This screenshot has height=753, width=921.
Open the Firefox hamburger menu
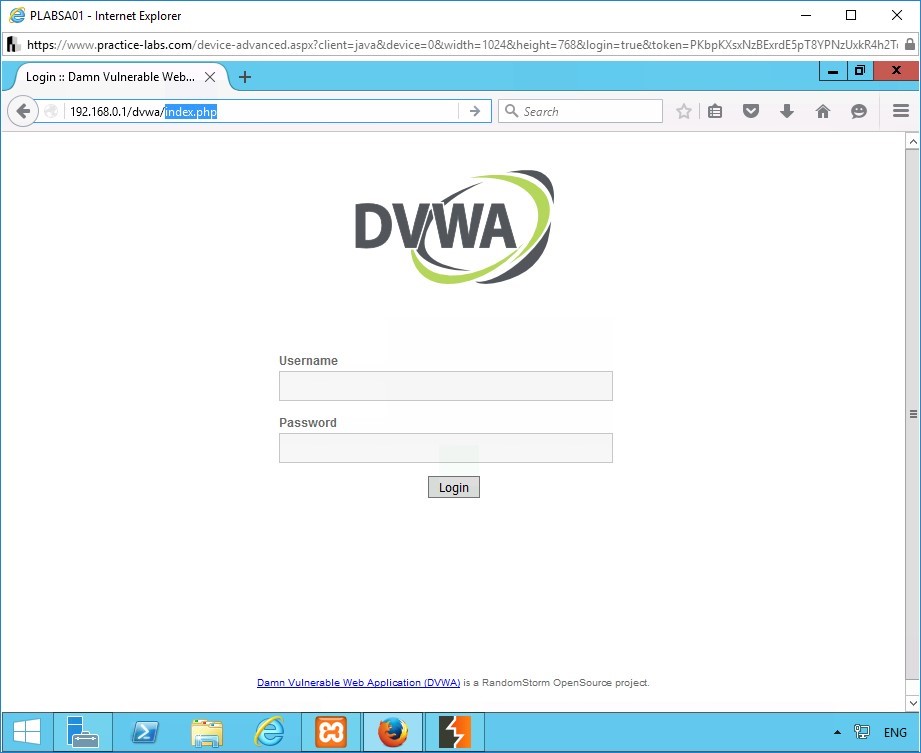tap(901, 112)
